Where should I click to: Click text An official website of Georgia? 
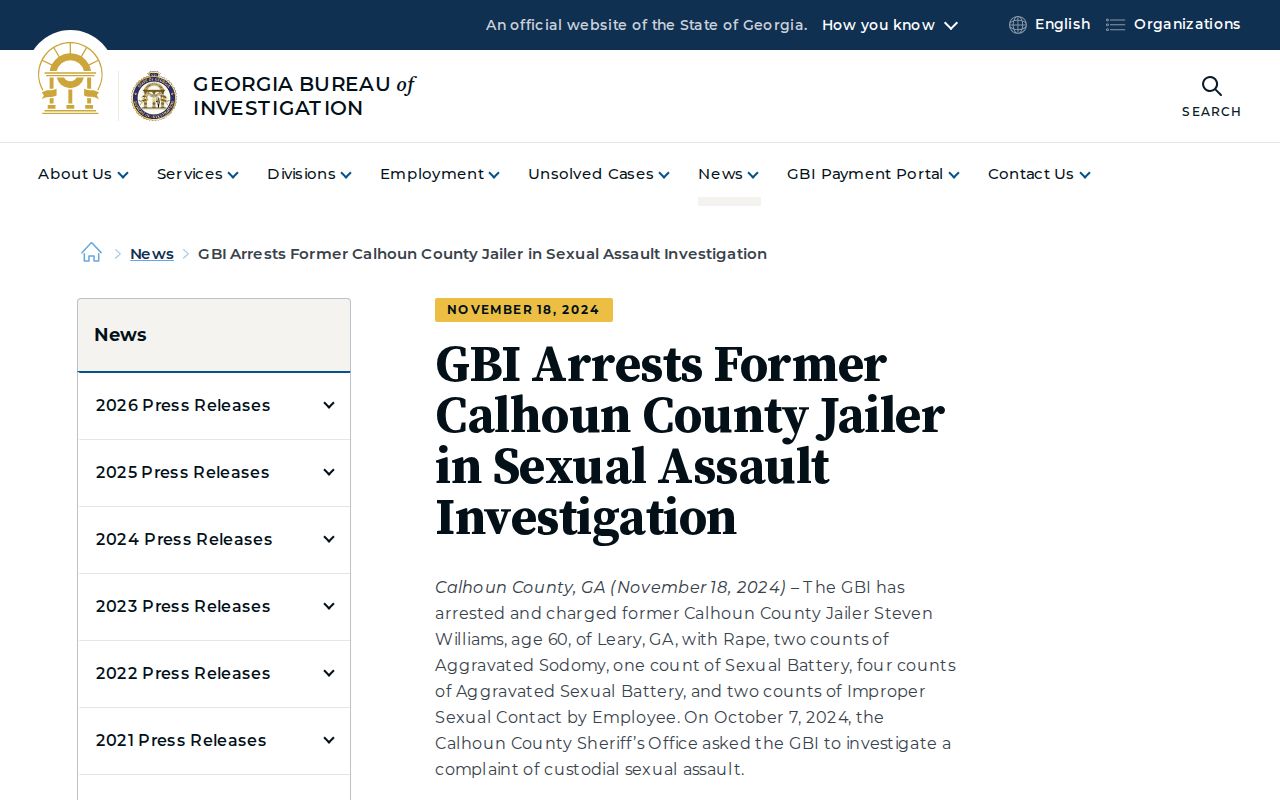pyautogui.click(x=647, y=25)
